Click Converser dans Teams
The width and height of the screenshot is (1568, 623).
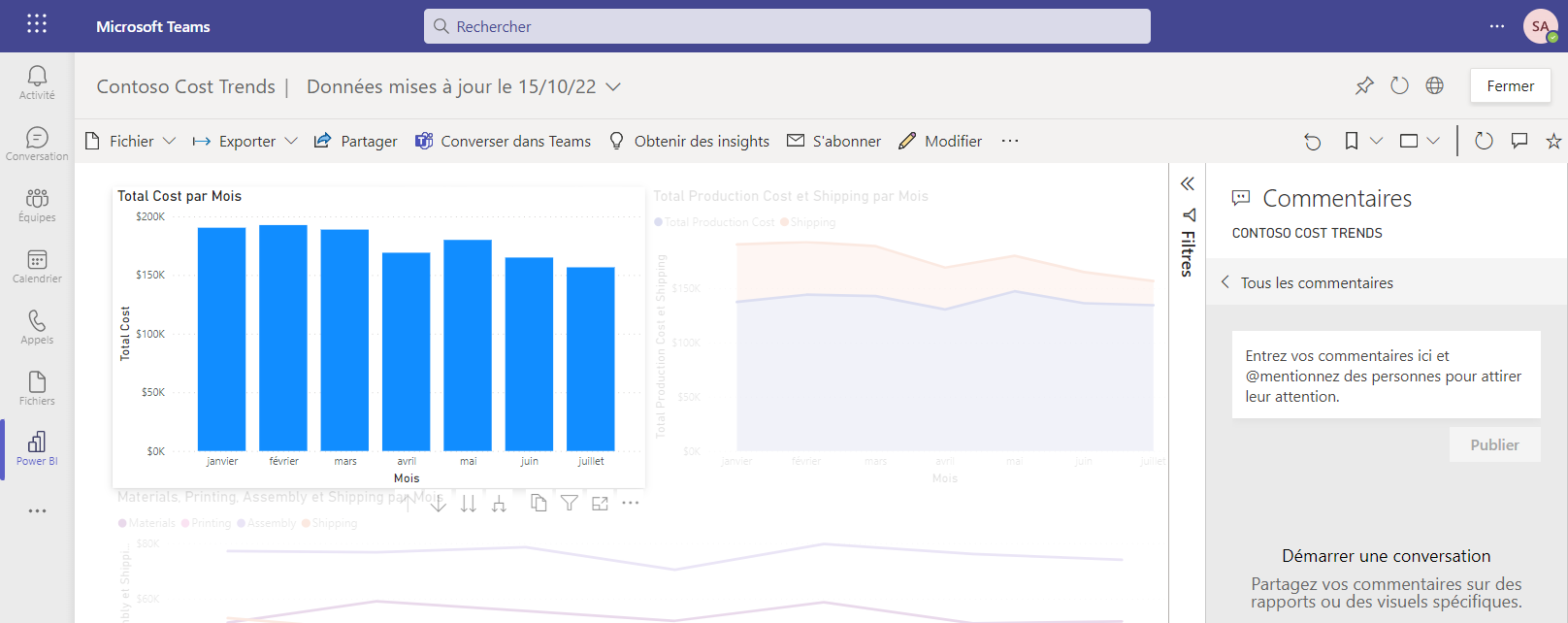503,141
